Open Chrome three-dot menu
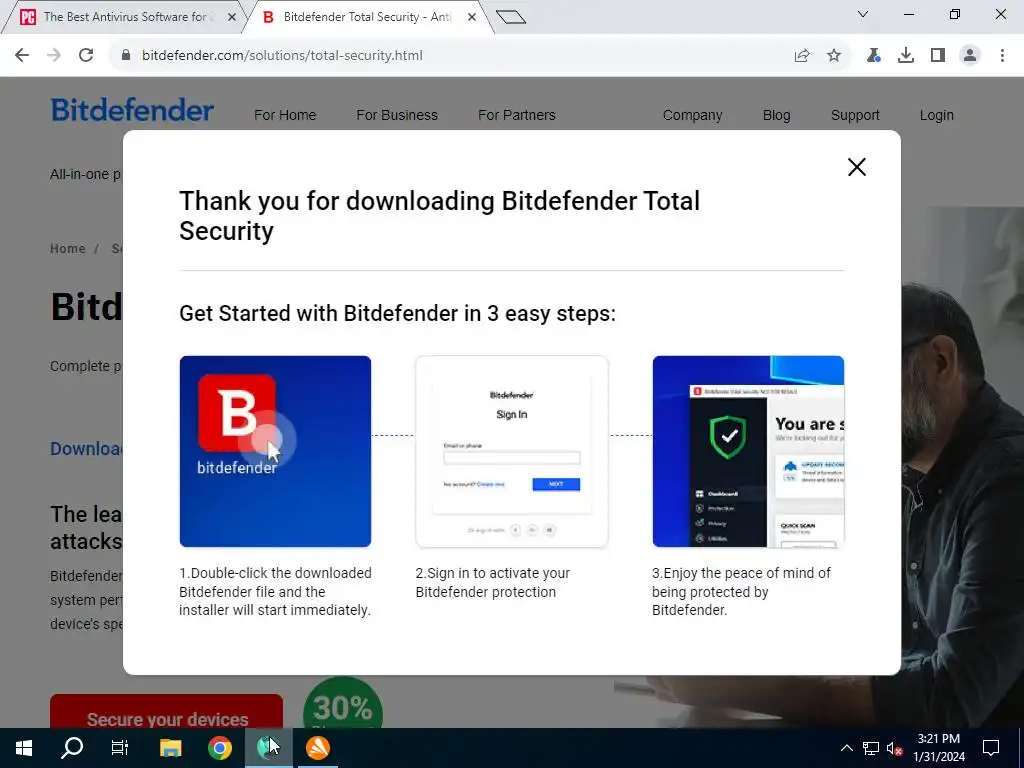 (x=1002, y=56)
